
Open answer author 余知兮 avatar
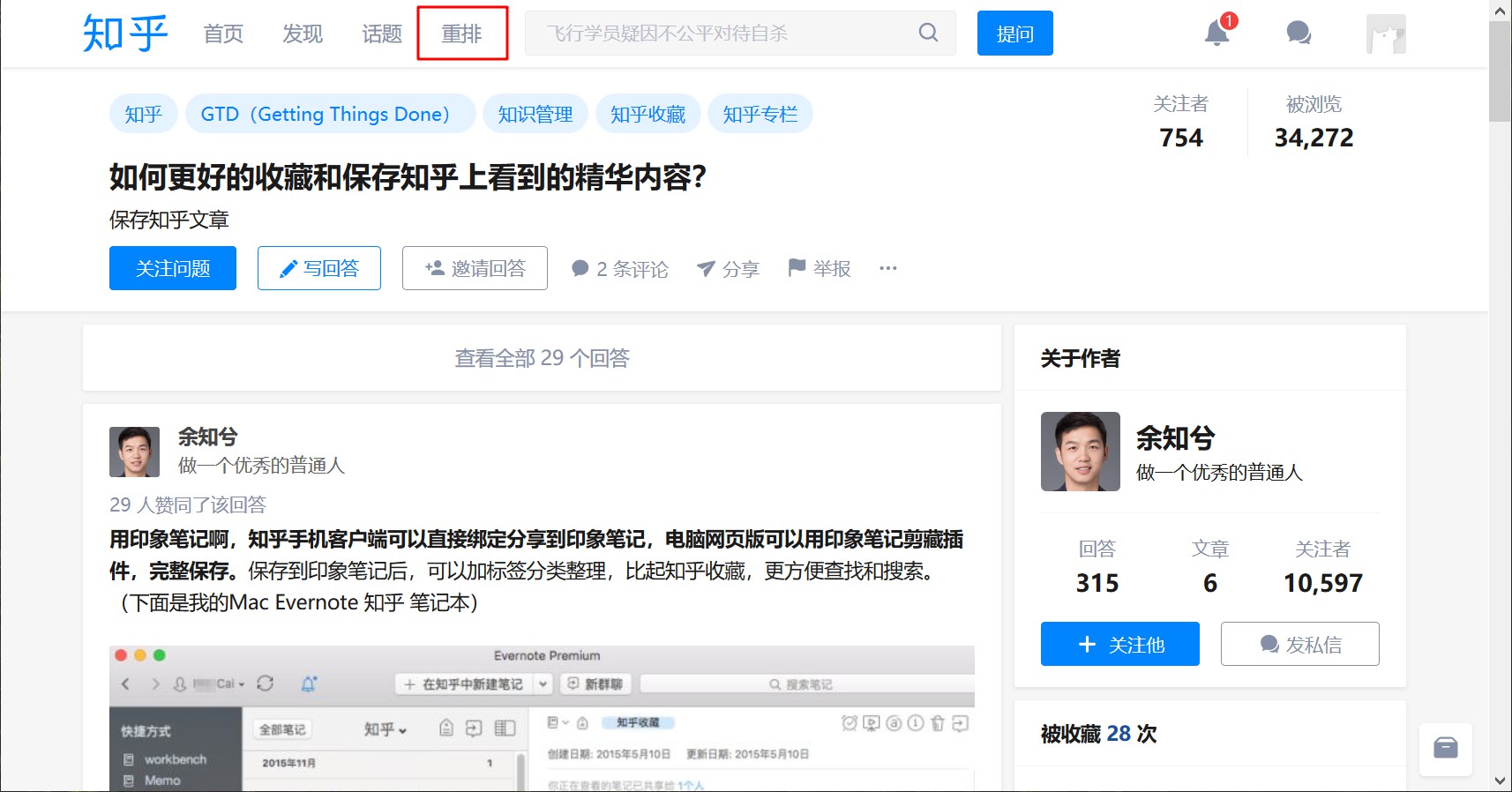(x=134, y=452)
